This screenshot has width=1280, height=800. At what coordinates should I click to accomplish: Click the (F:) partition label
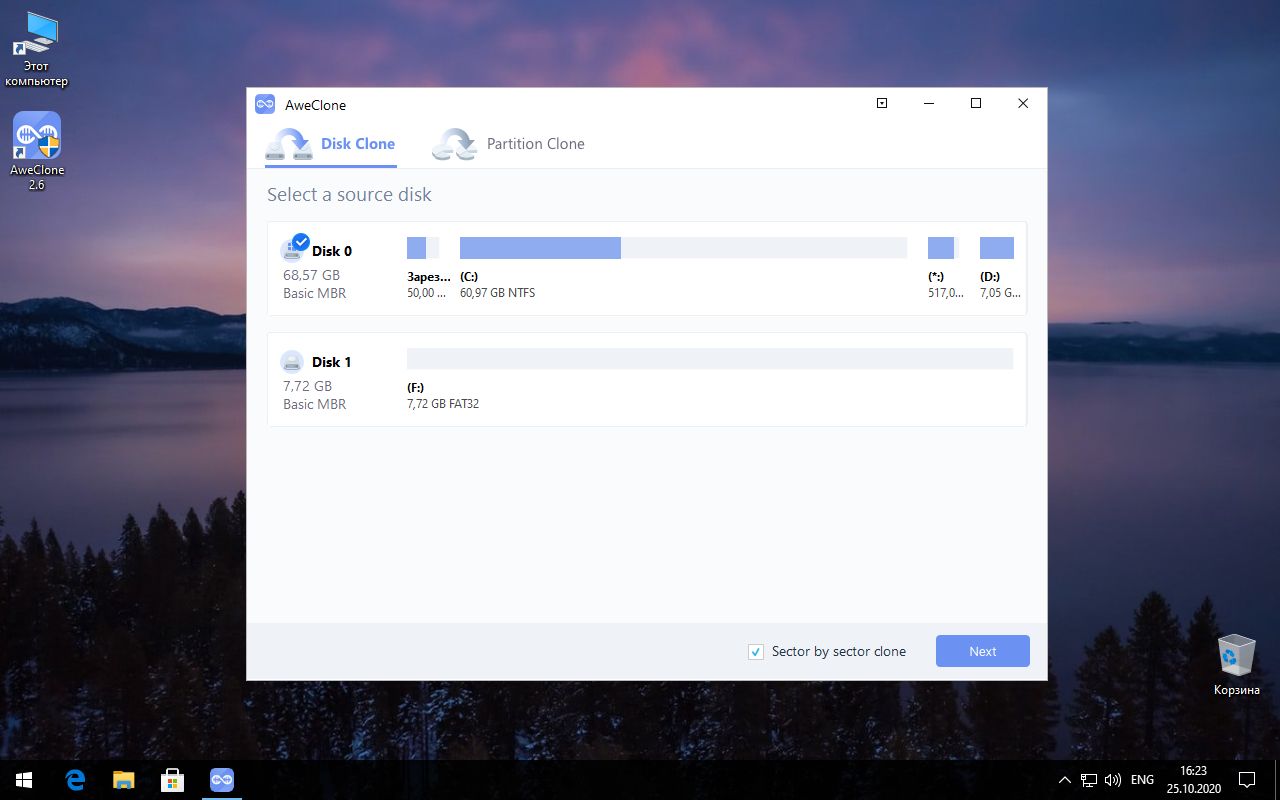pos(416,387)
